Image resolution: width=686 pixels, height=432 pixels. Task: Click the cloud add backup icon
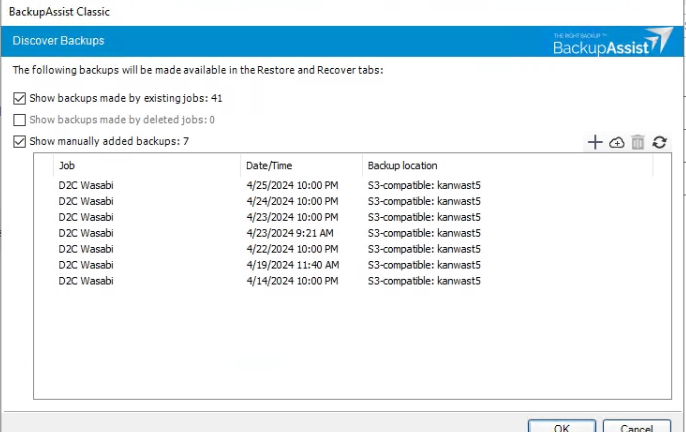[616, 142]
